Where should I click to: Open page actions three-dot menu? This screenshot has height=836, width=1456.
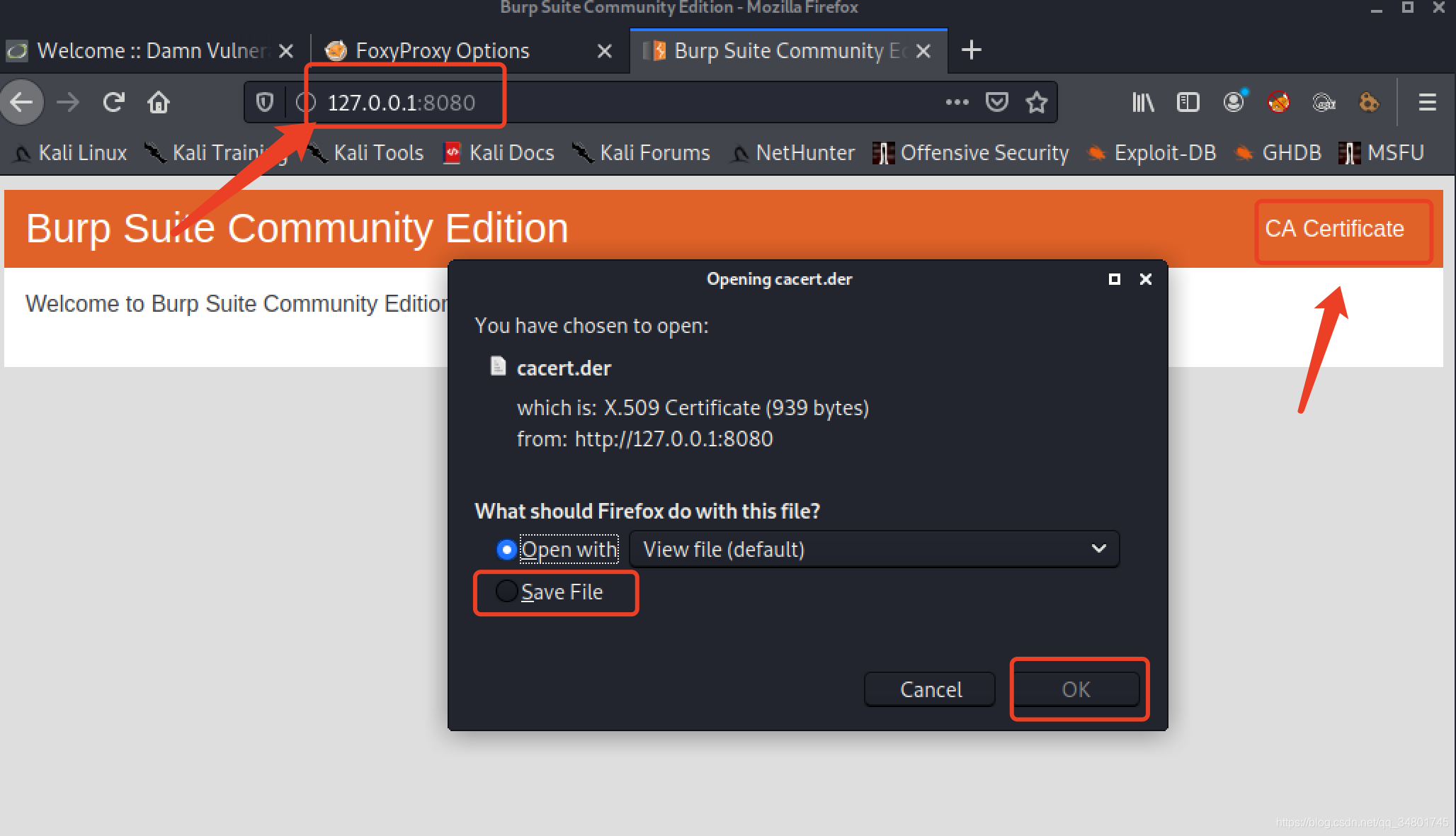tap(957, 103)
